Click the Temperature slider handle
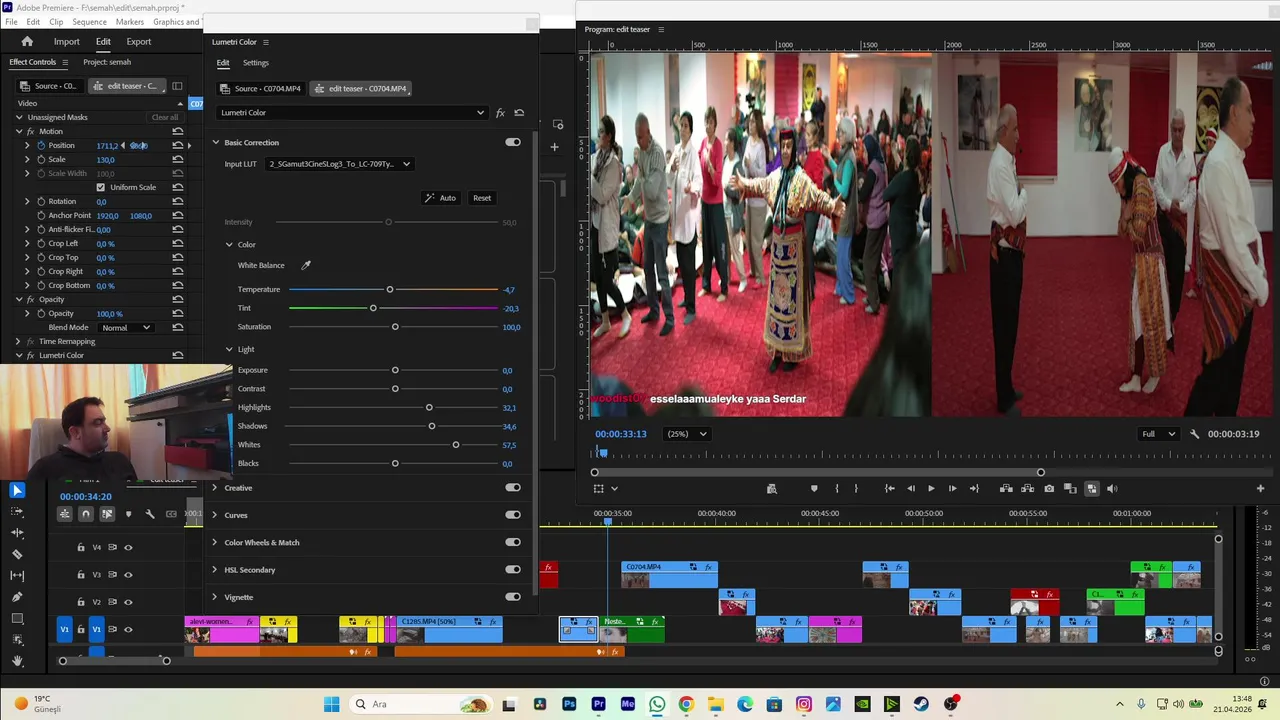 pyautogui.click(x=390, y=290)
